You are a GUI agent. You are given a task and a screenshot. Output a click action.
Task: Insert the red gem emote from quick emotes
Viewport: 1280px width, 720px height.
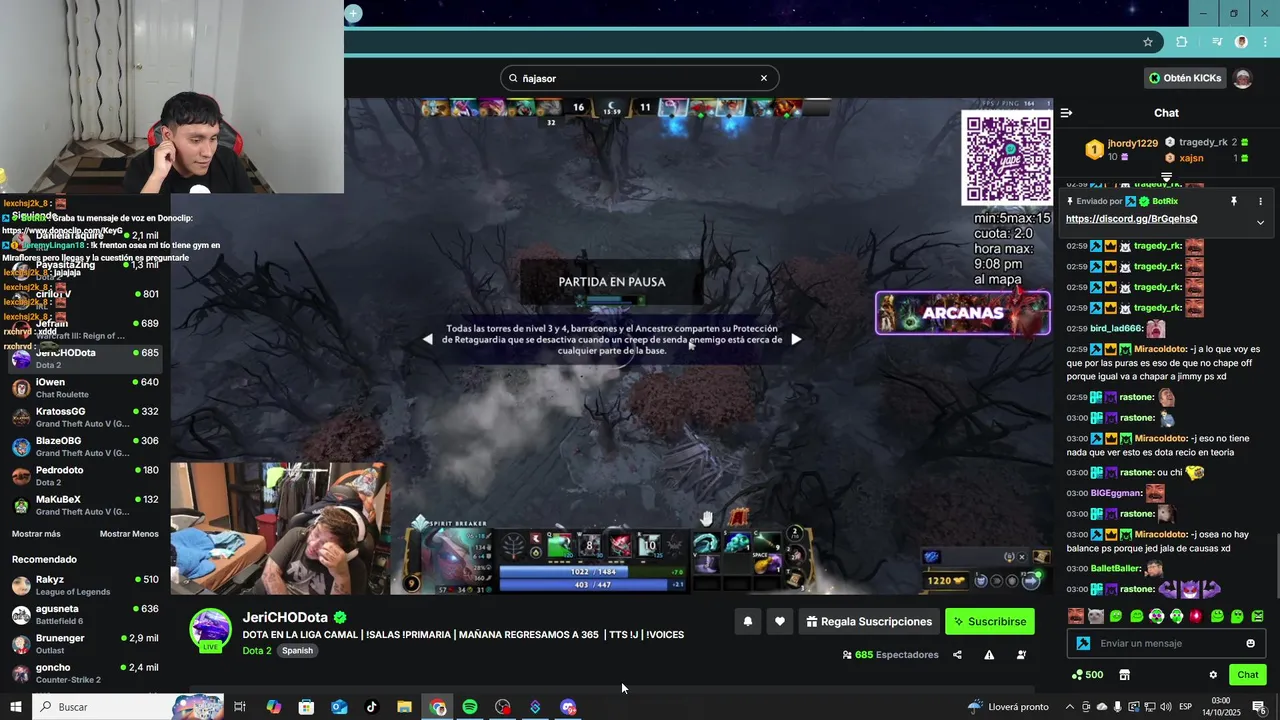click(x=1196, y=616)
